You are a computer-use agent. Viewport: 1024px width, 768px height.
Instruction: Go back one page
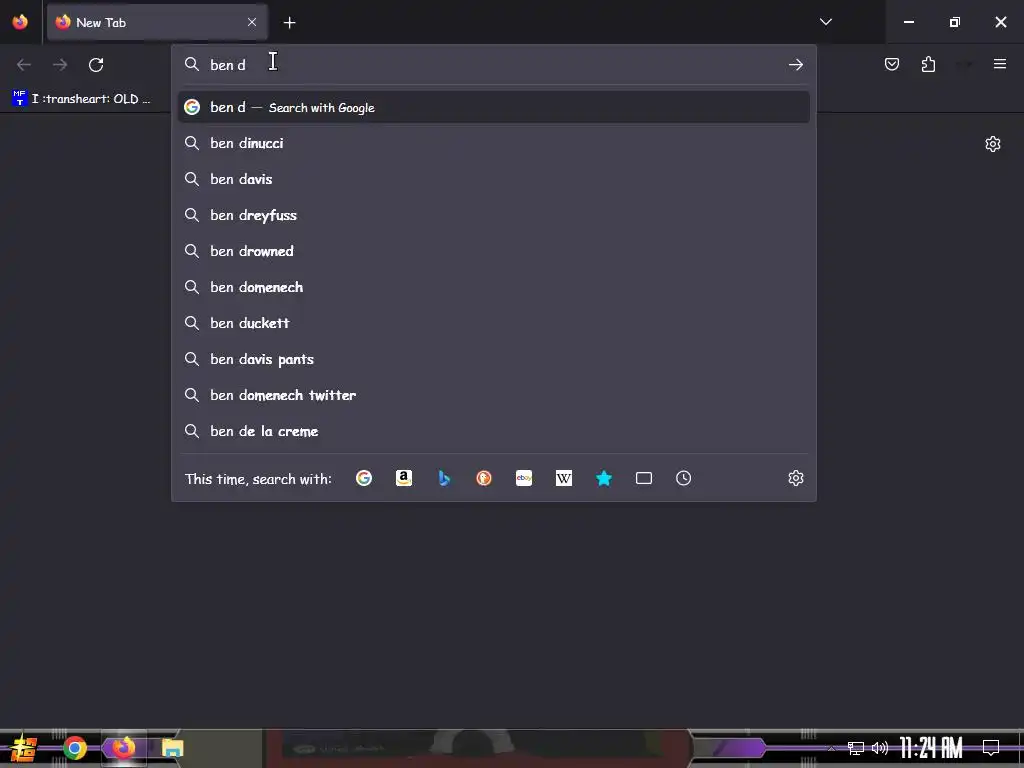point(24,65)
